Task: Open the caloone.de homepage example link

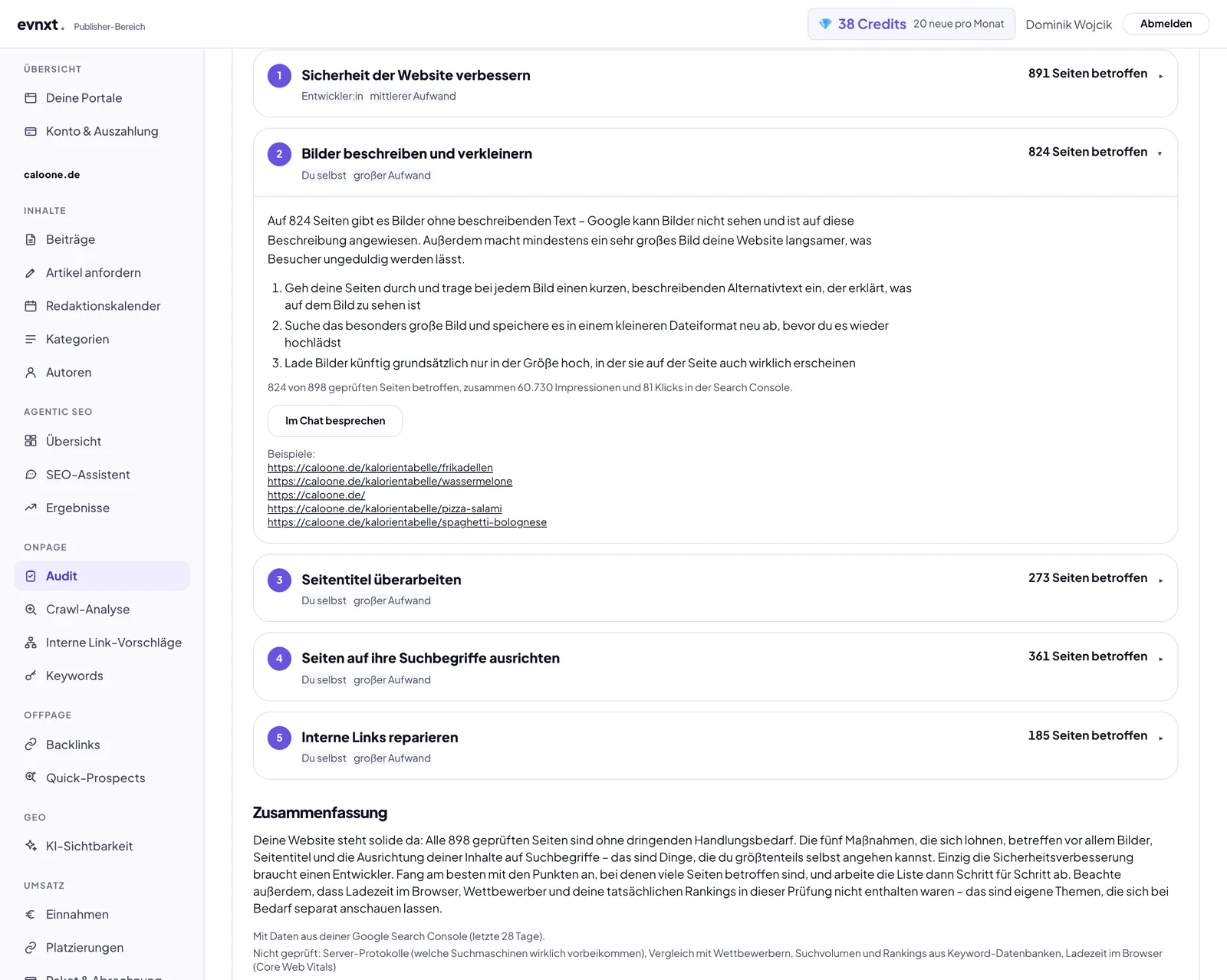Action: pyautogui.click(x=316, y=495)
